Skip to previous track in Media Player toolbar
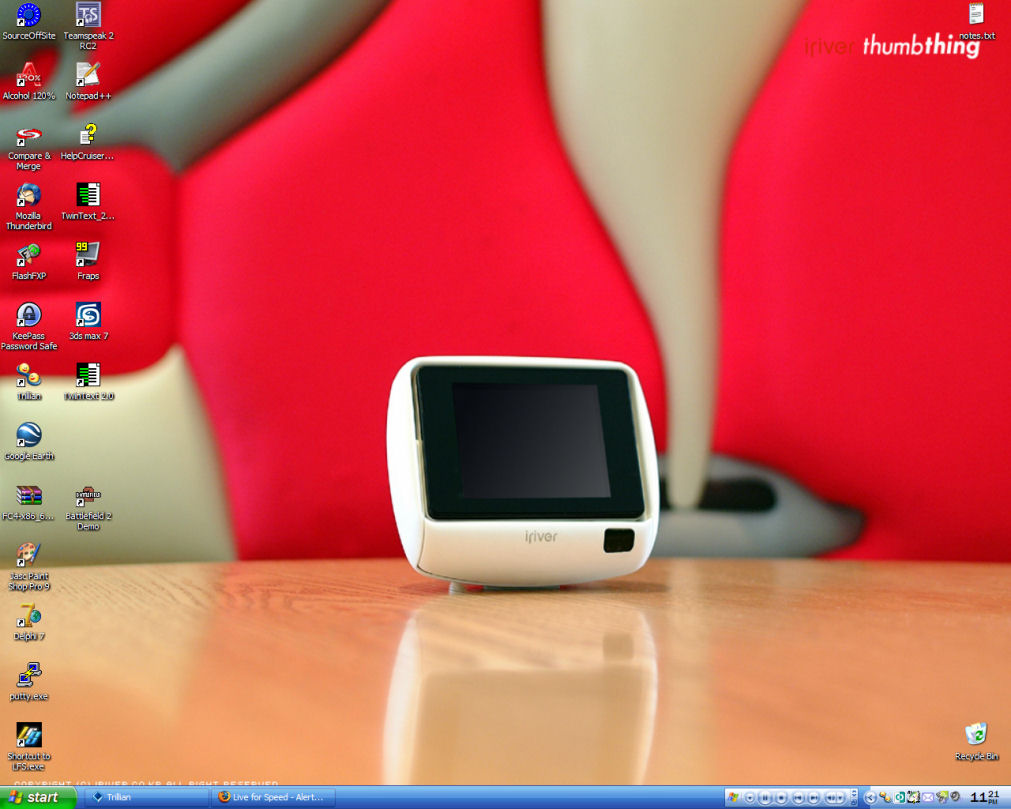This screenshot has height=809, width=1011. (798, 798)
